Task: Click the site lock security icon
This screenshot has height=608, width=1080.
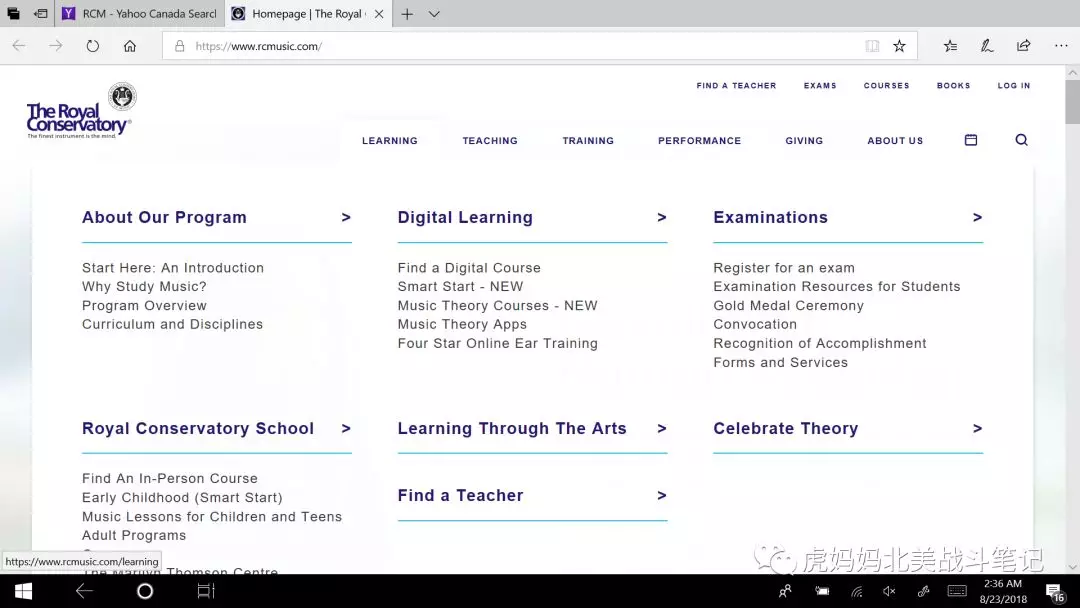Action: coord(180,46)
